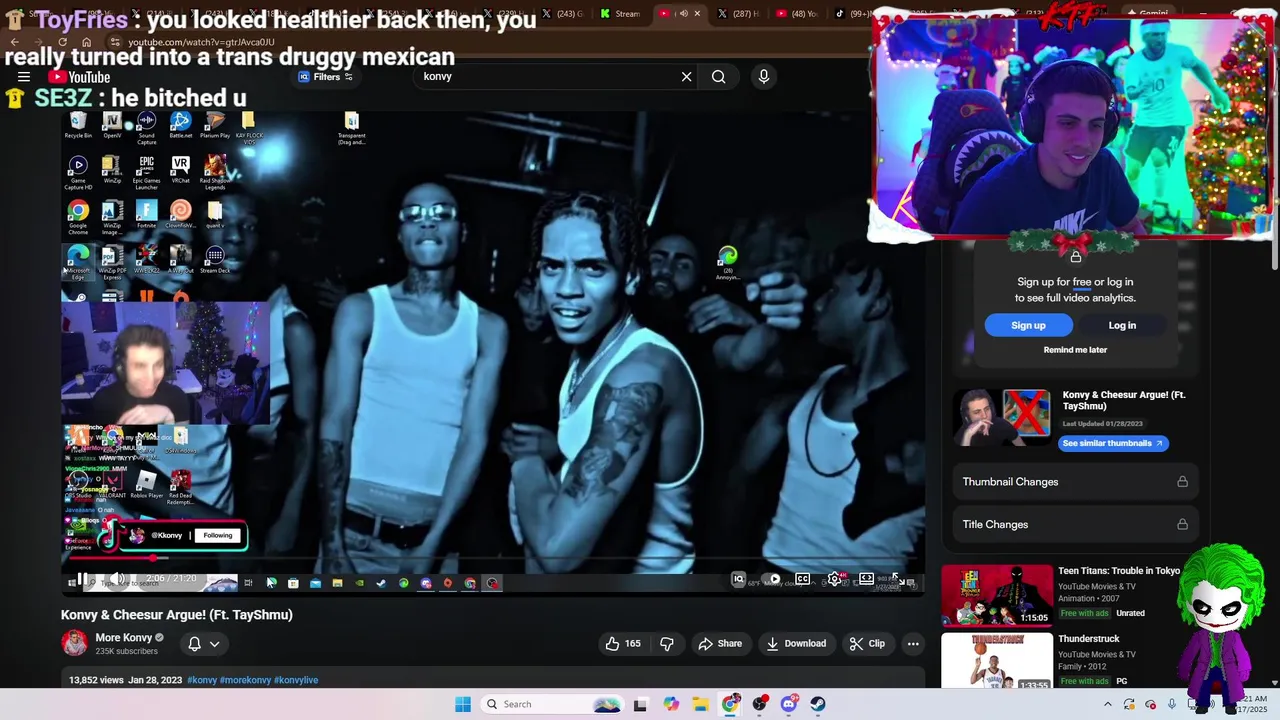The width and height of the screenshot is (1280, 720).
Task: Open See similar thumbnails link
Action: [1113, 443]
